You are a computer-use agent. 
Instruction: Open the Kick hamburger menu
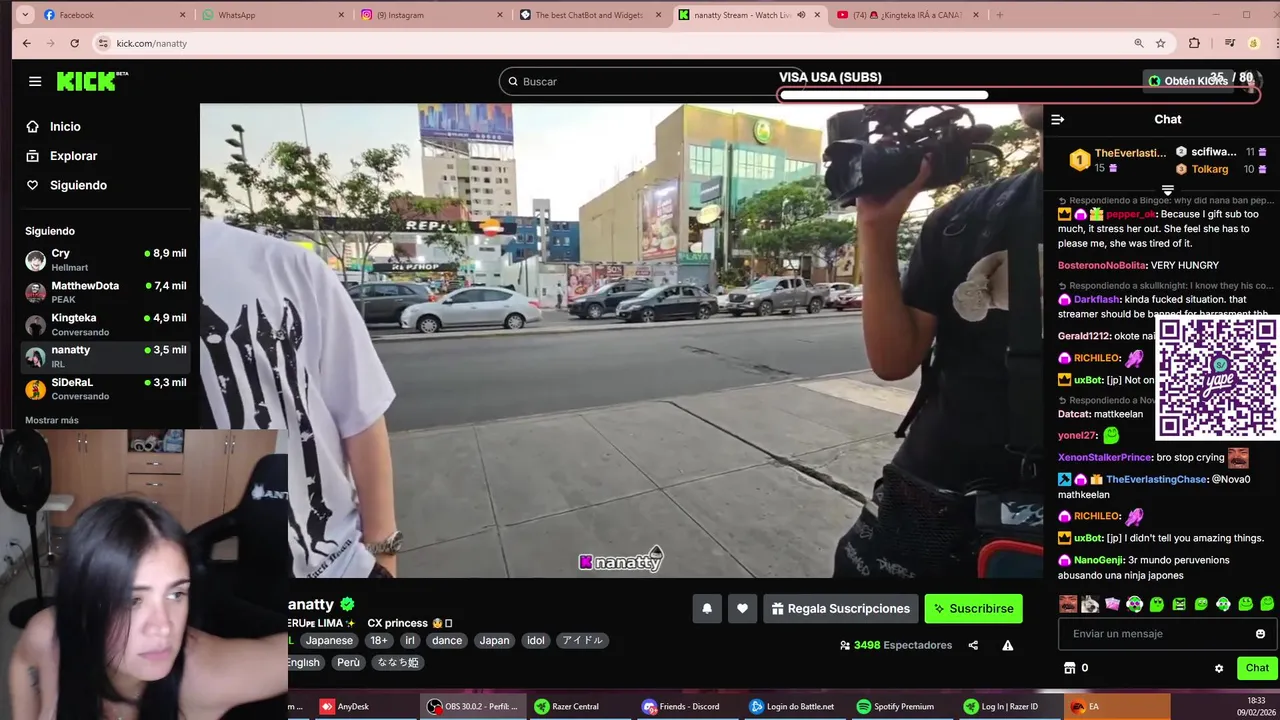[35, 82]
